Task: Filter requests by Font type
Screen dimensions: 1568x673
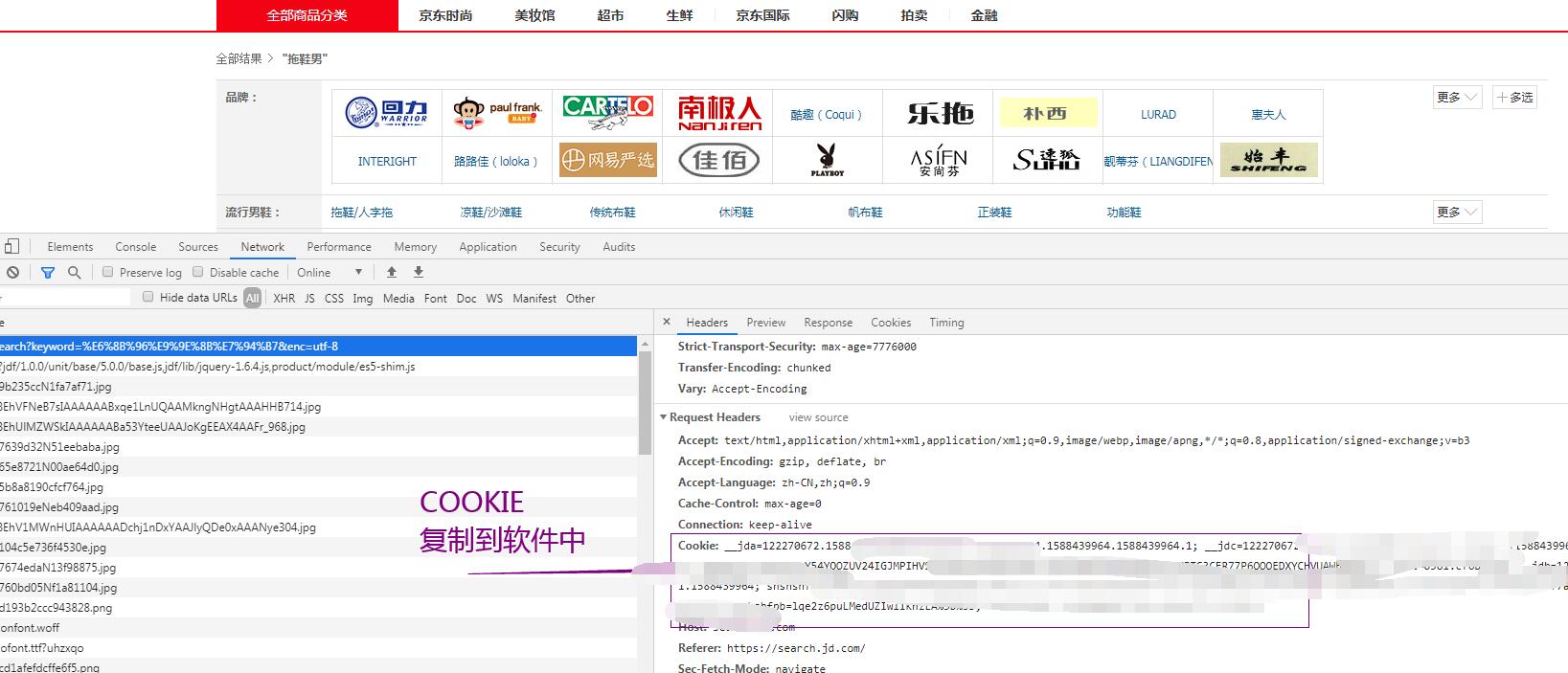Action: coord(436,299)
